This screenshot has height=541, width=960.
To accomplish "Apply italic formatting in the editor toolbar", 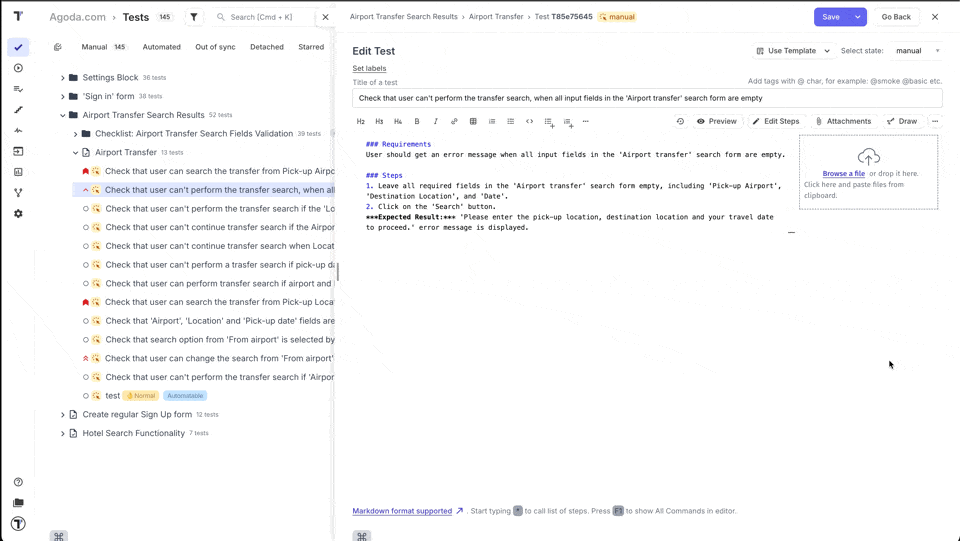I will click(435, 122).
